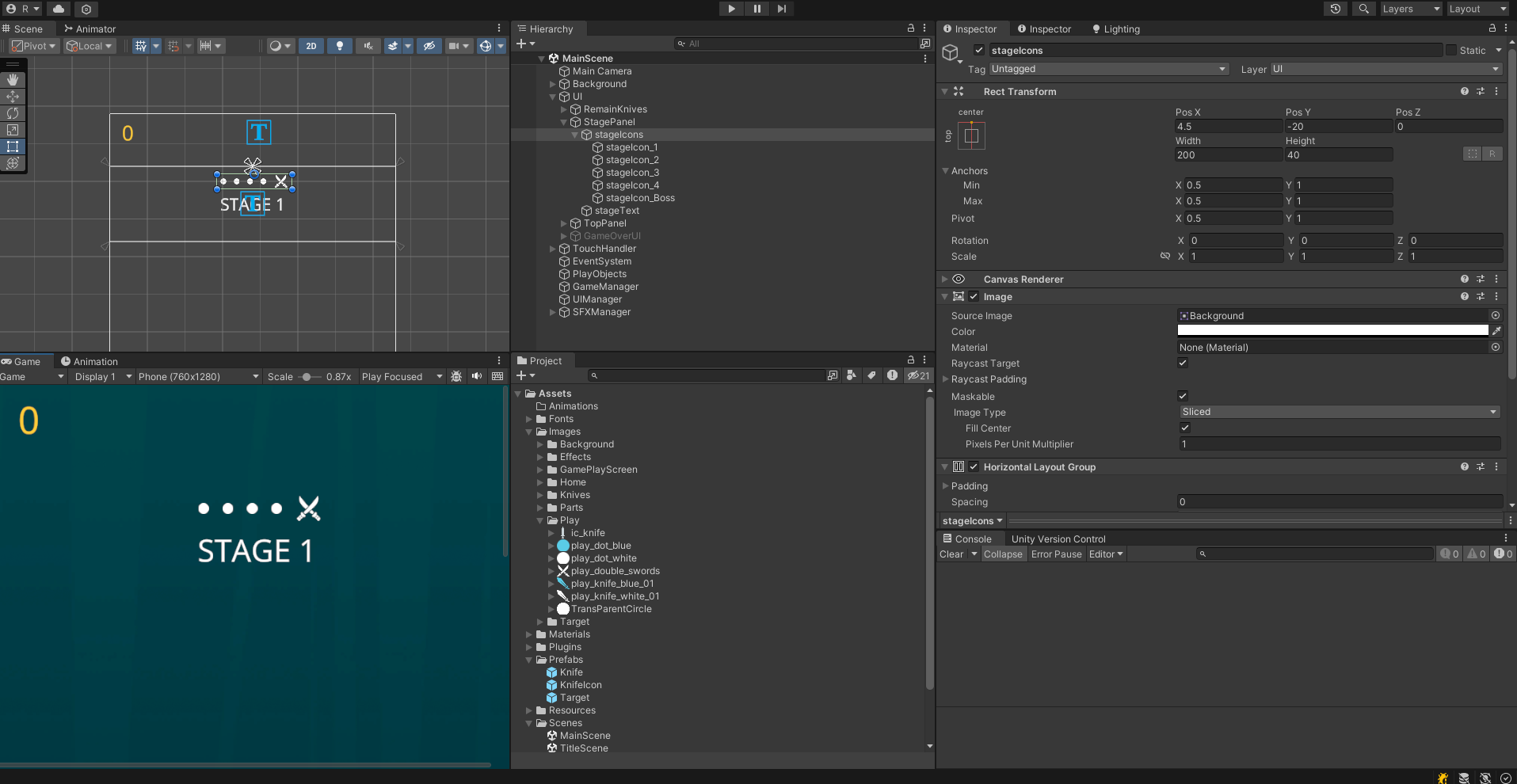Open the Image Type dropdown

[1339, 412]
